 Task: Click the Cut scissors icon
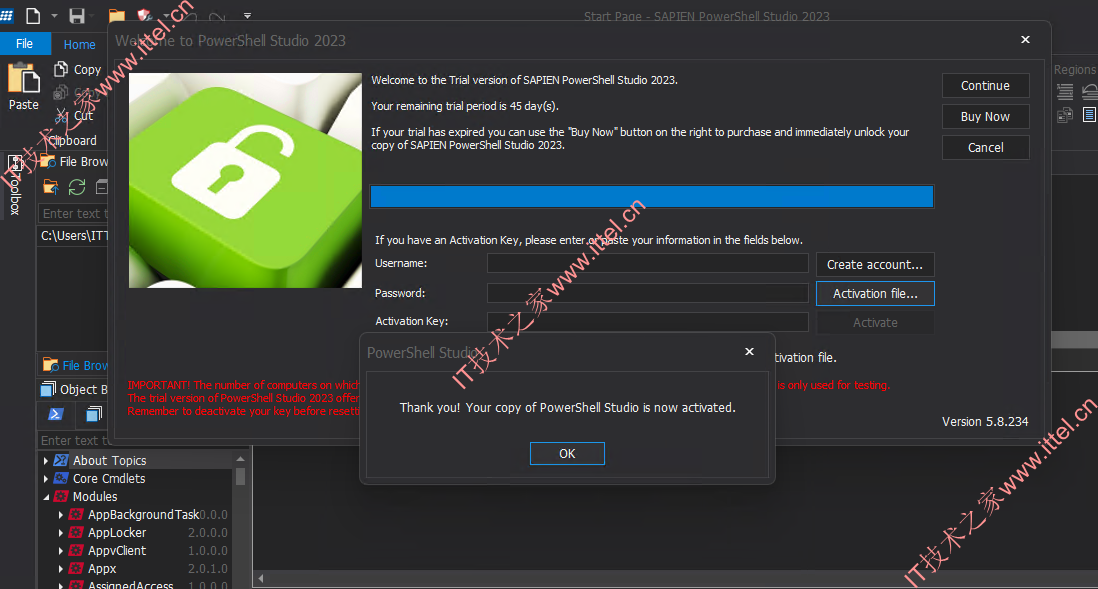click(x=62, y=116)
